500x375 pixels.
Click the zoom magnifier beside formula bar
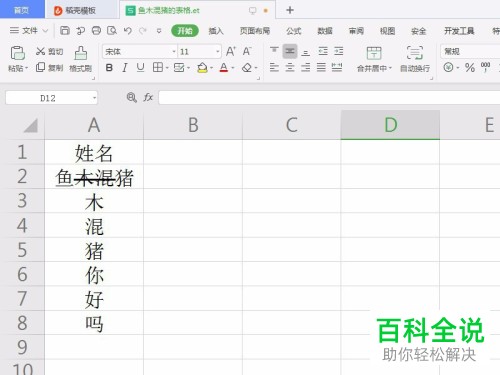click(x=132, y=97)
